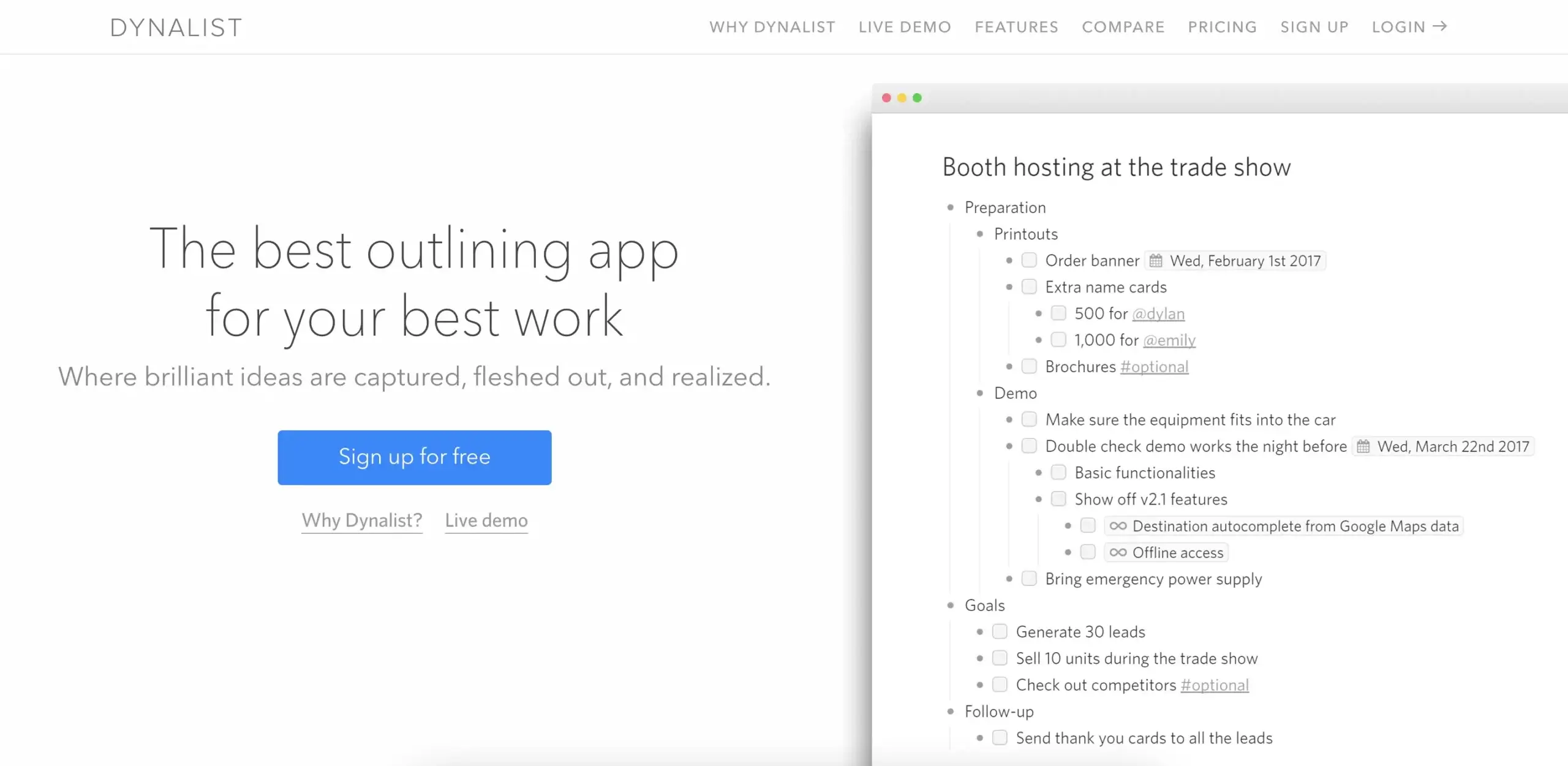This screenshot has width=1568, height=766.
Task: Click the yellow window dot
Action: point(902,98)
